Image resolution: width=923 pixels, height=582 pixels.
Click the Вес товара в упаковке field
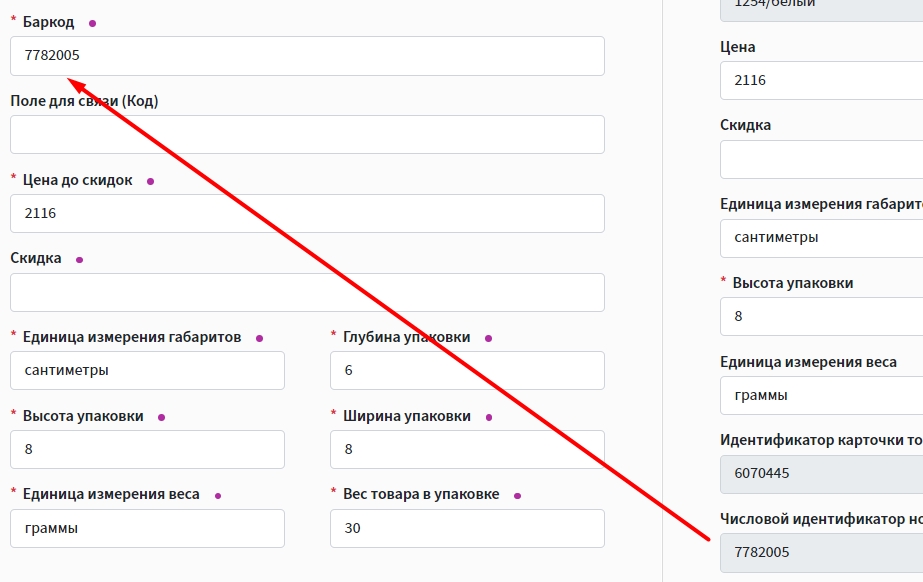tap(467, 528)
